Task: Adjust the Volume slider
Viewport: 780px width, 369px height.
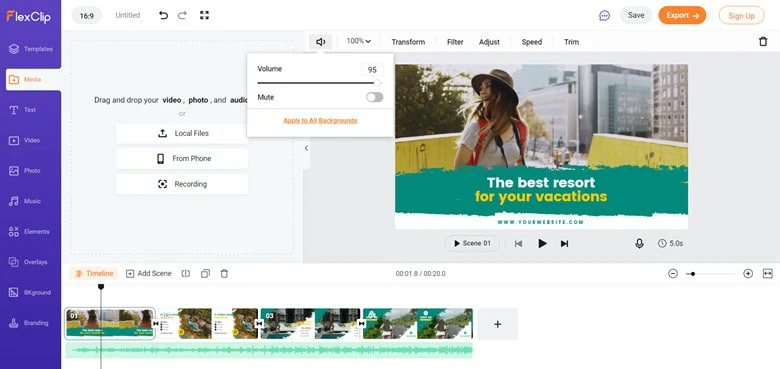Action: pyautogui.click(x=319, y=83)
